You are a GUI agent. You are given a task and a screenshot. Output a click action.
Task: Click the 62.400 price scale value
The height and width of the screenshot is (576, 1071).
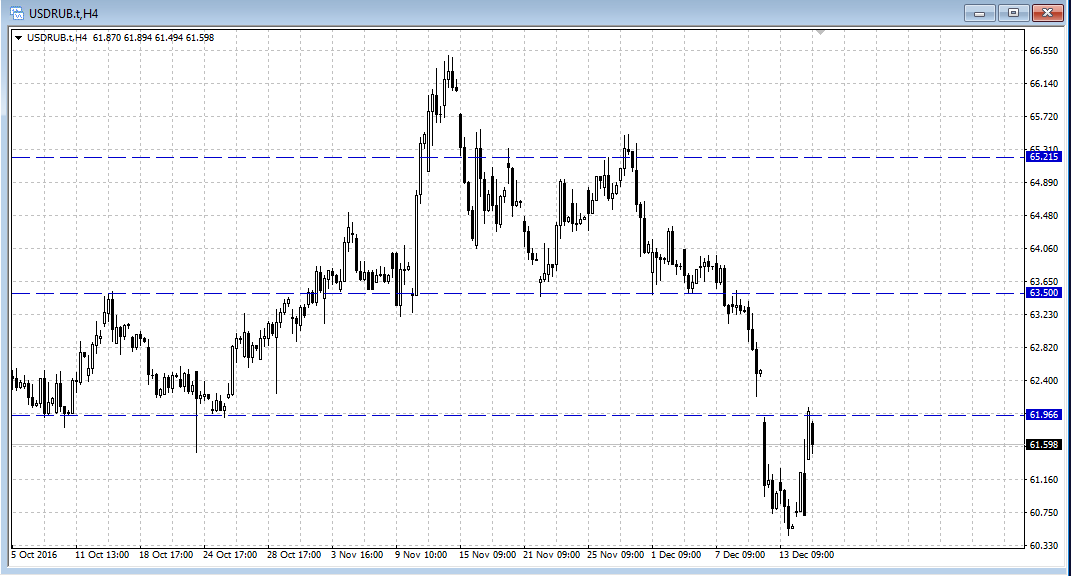(1044, 381)
